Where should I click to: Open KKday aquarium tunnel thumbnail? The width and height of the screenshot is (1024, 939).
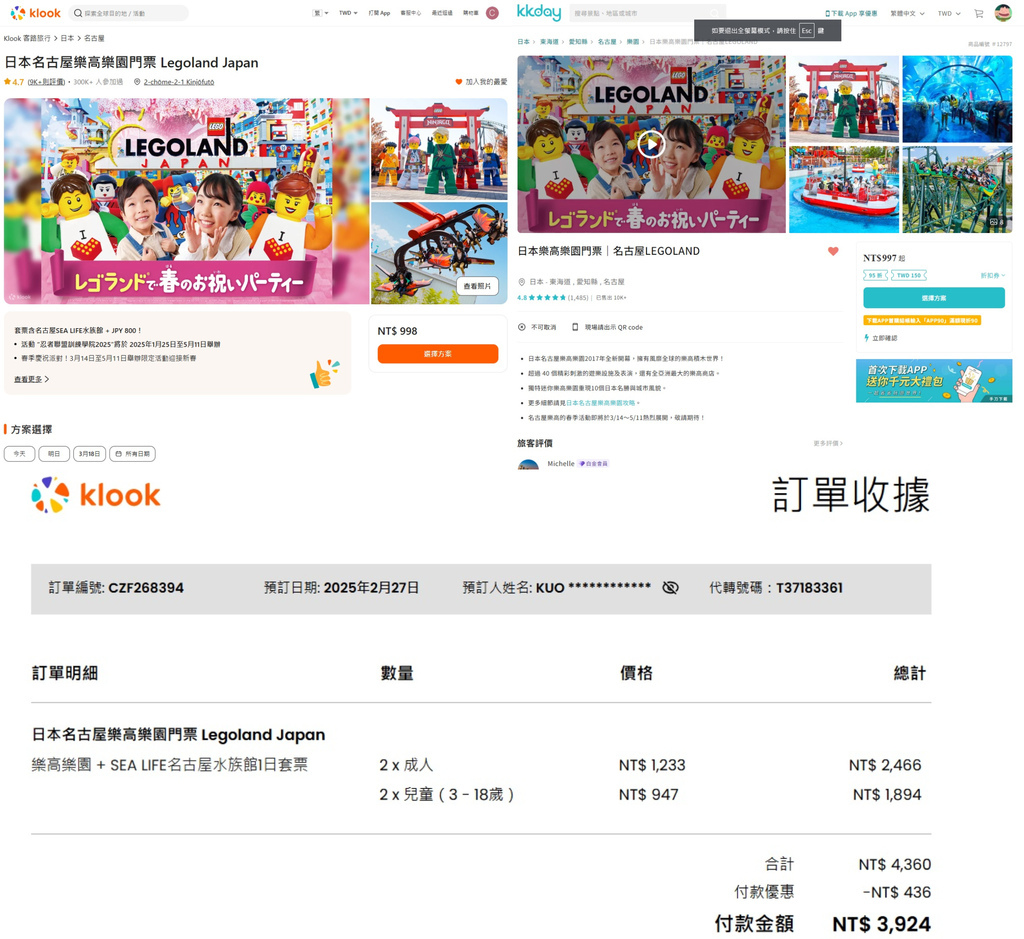(x=957, y=99)
